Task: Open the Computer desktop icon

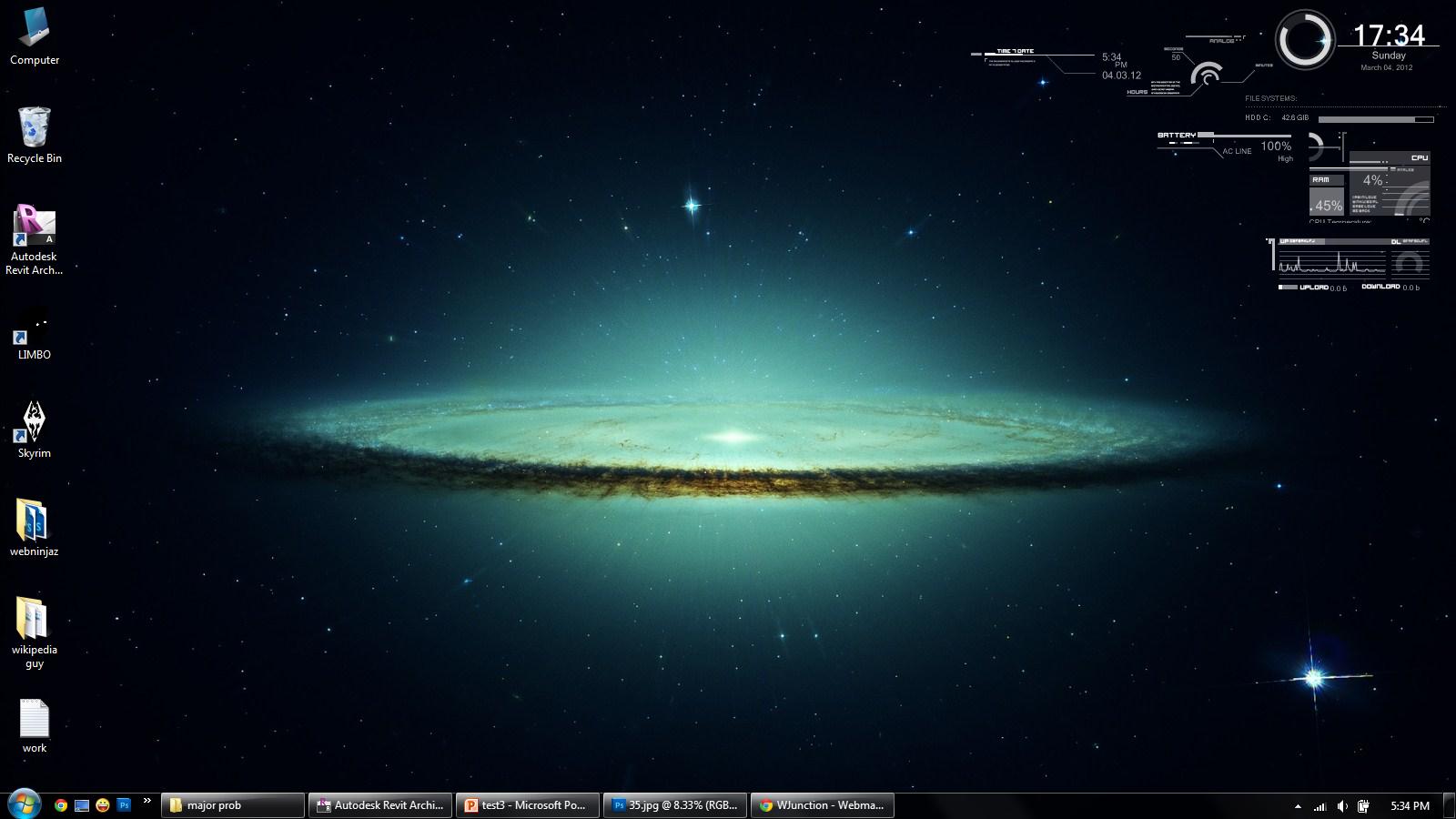Action: [x=35, y=35]
